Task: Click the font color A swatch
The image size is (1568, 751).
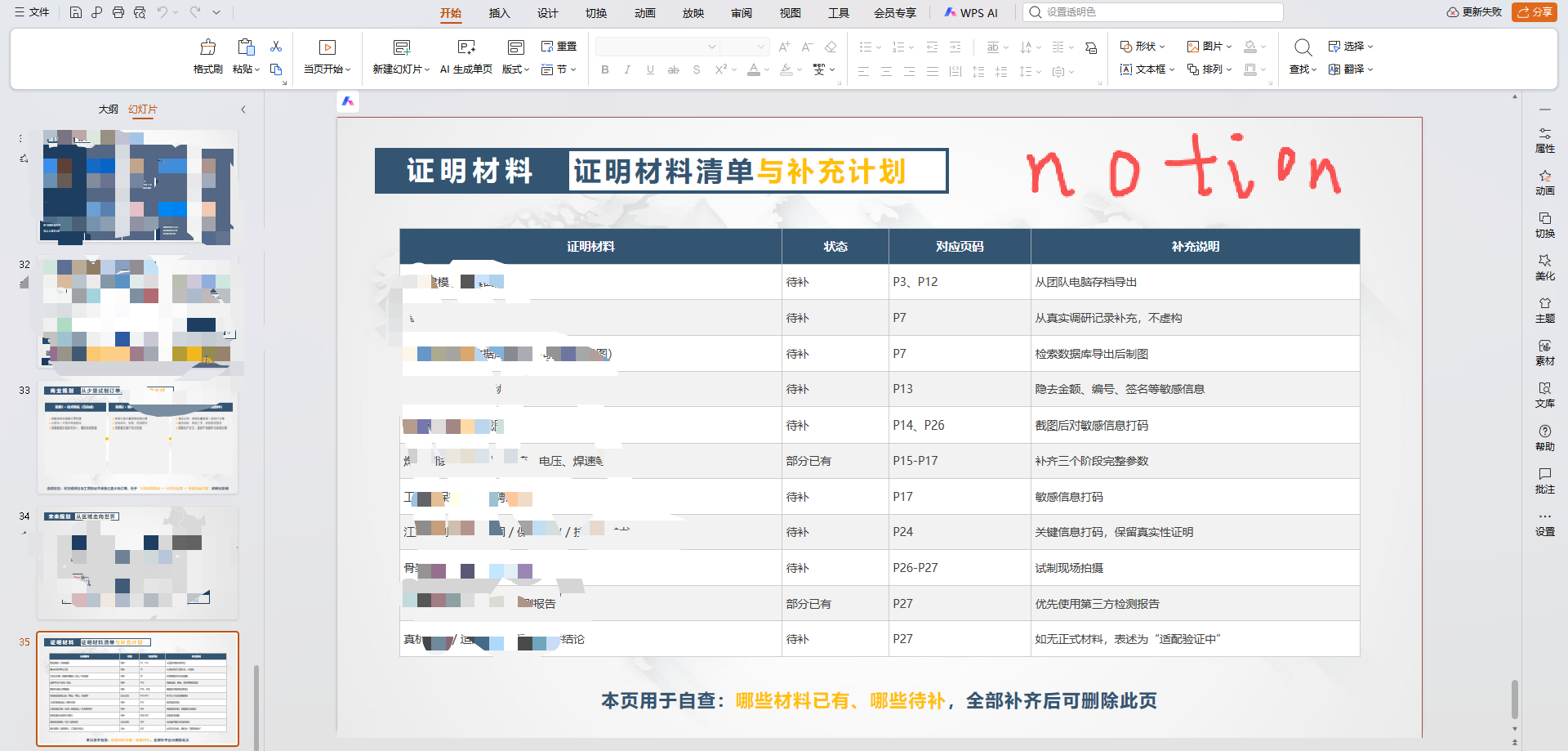Action: (754, 69)
